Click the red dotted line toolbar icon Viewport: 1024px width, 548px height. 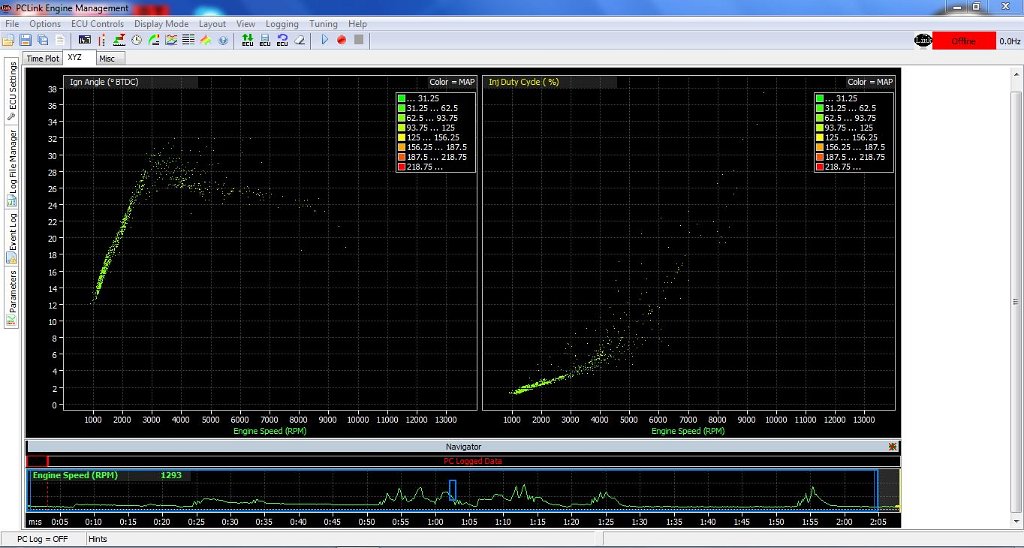click(x=103, y=40)
